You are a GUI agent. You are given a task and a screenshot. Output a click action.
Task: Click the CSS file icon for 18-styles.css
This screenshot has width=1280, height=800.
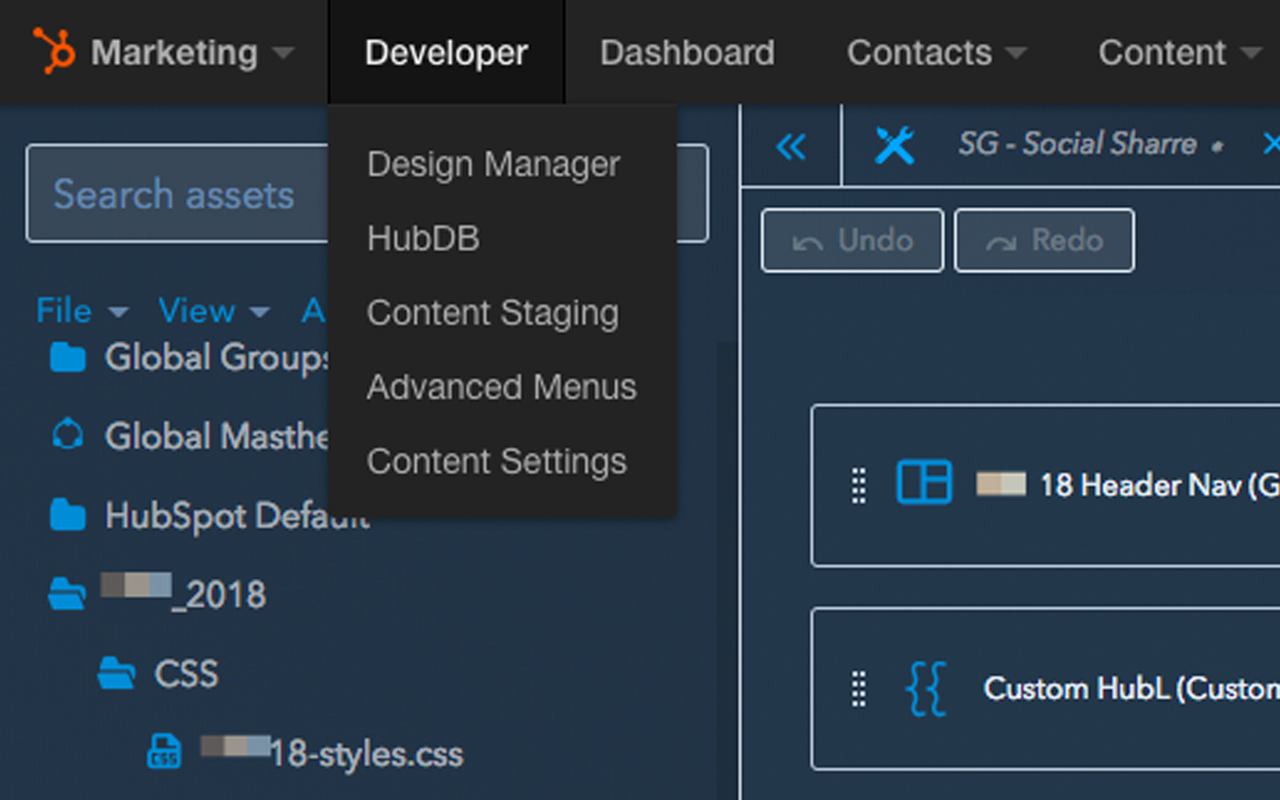(164, 752)
